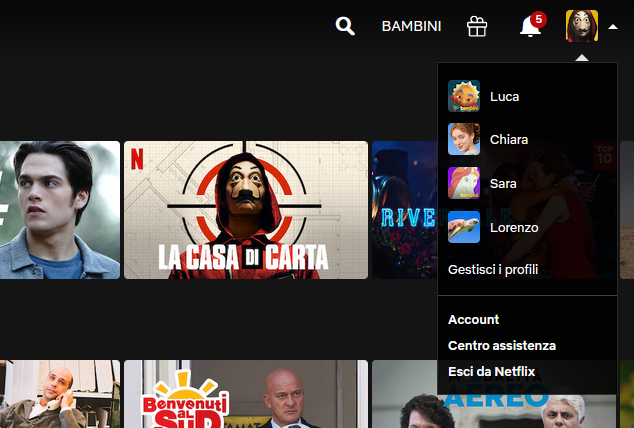Open the Account menu entry
The height and width of the screenshot is (428, 634).
click(473, 320)
